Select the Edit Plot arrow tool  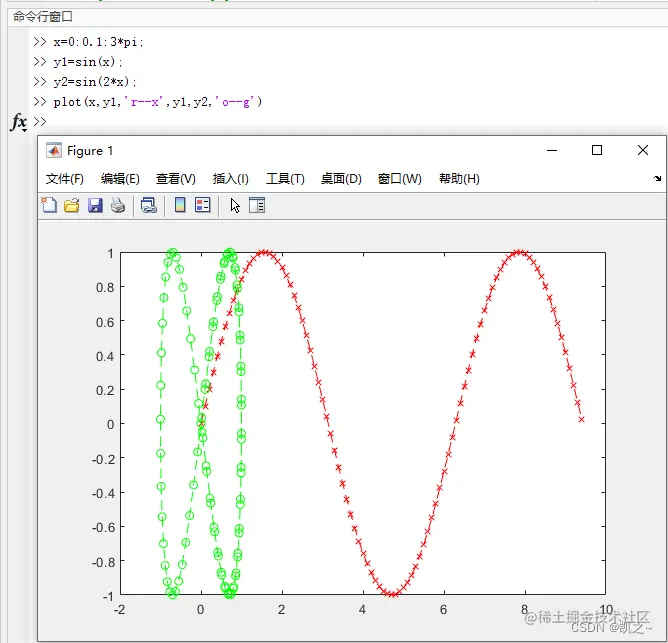pos(235,206)
